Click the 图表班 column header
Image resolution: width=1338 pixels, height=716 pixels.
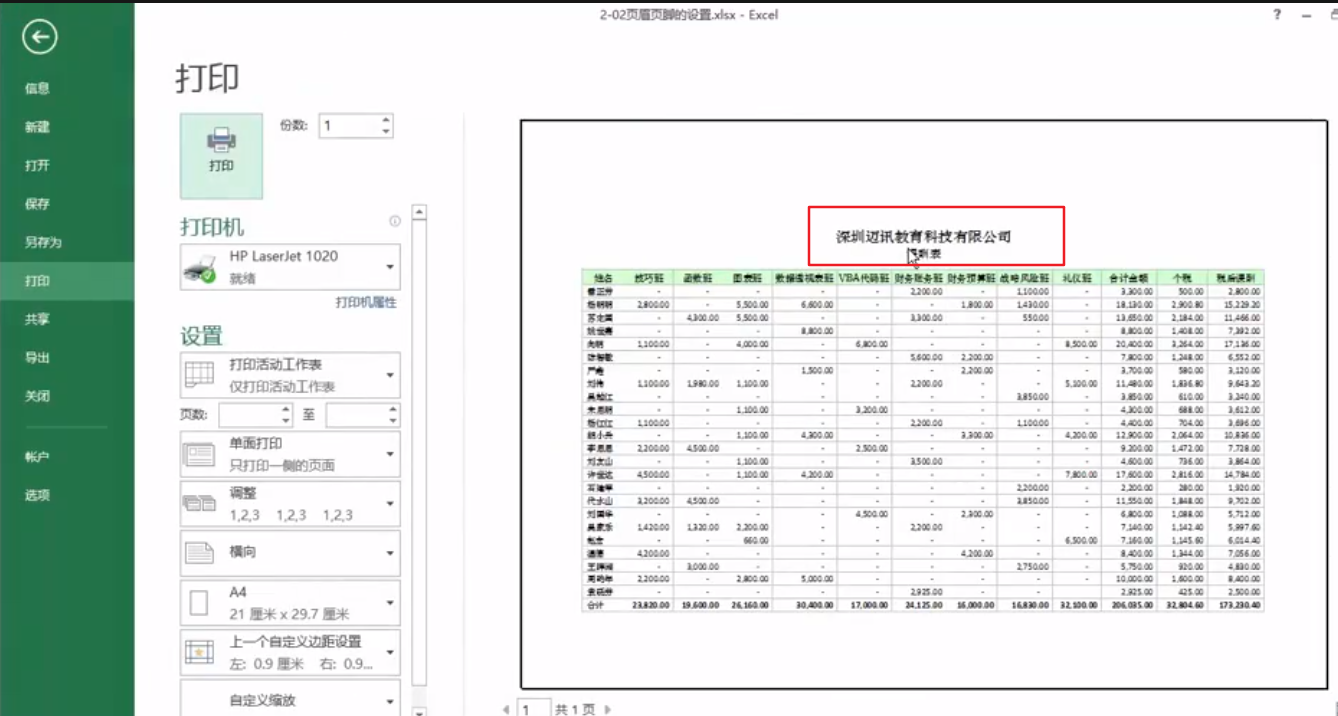[746, 277]
